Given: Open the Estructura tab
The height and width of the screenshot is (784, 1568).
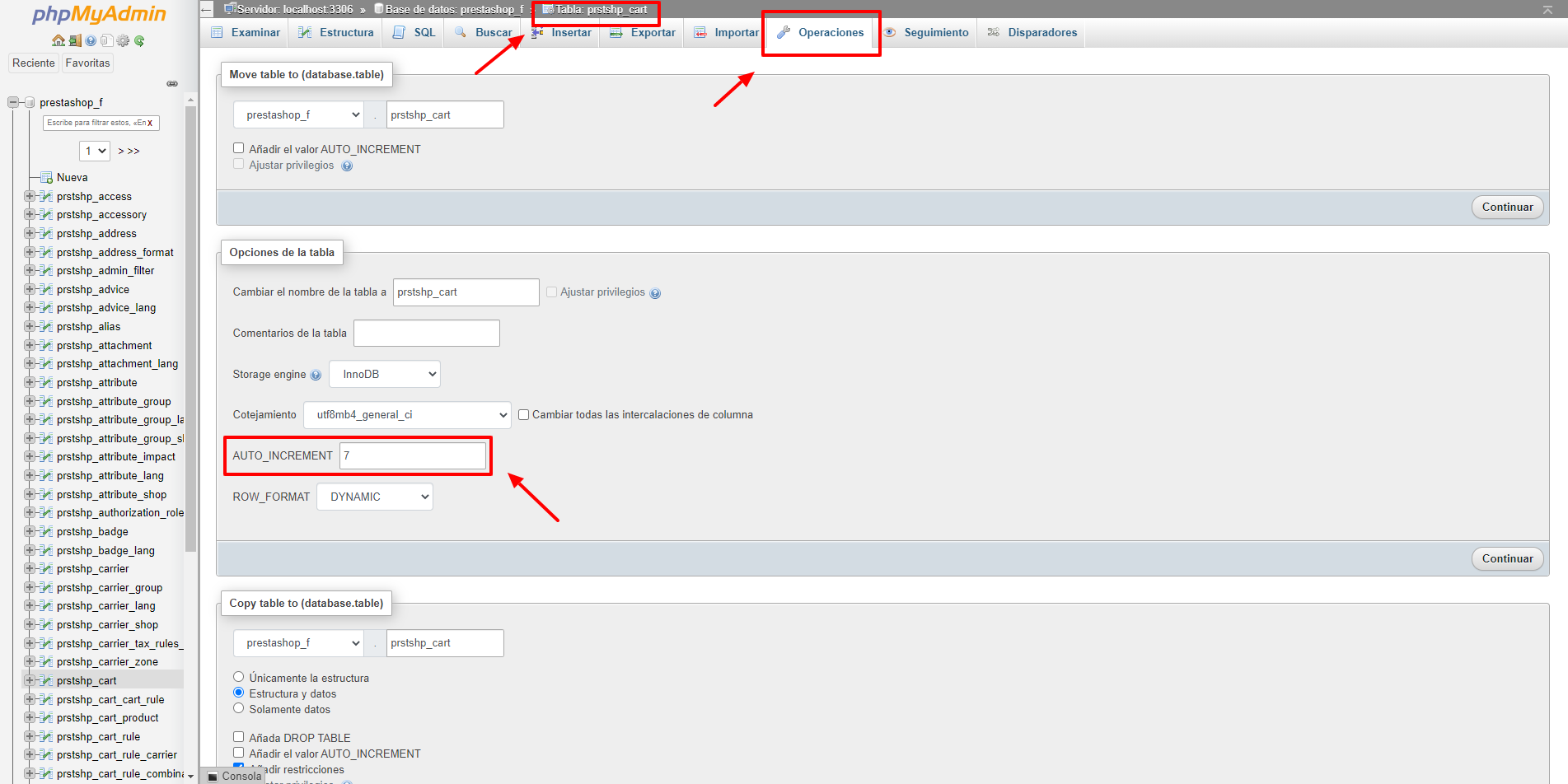Looking at the screenshot, I should tap(336, 32).
